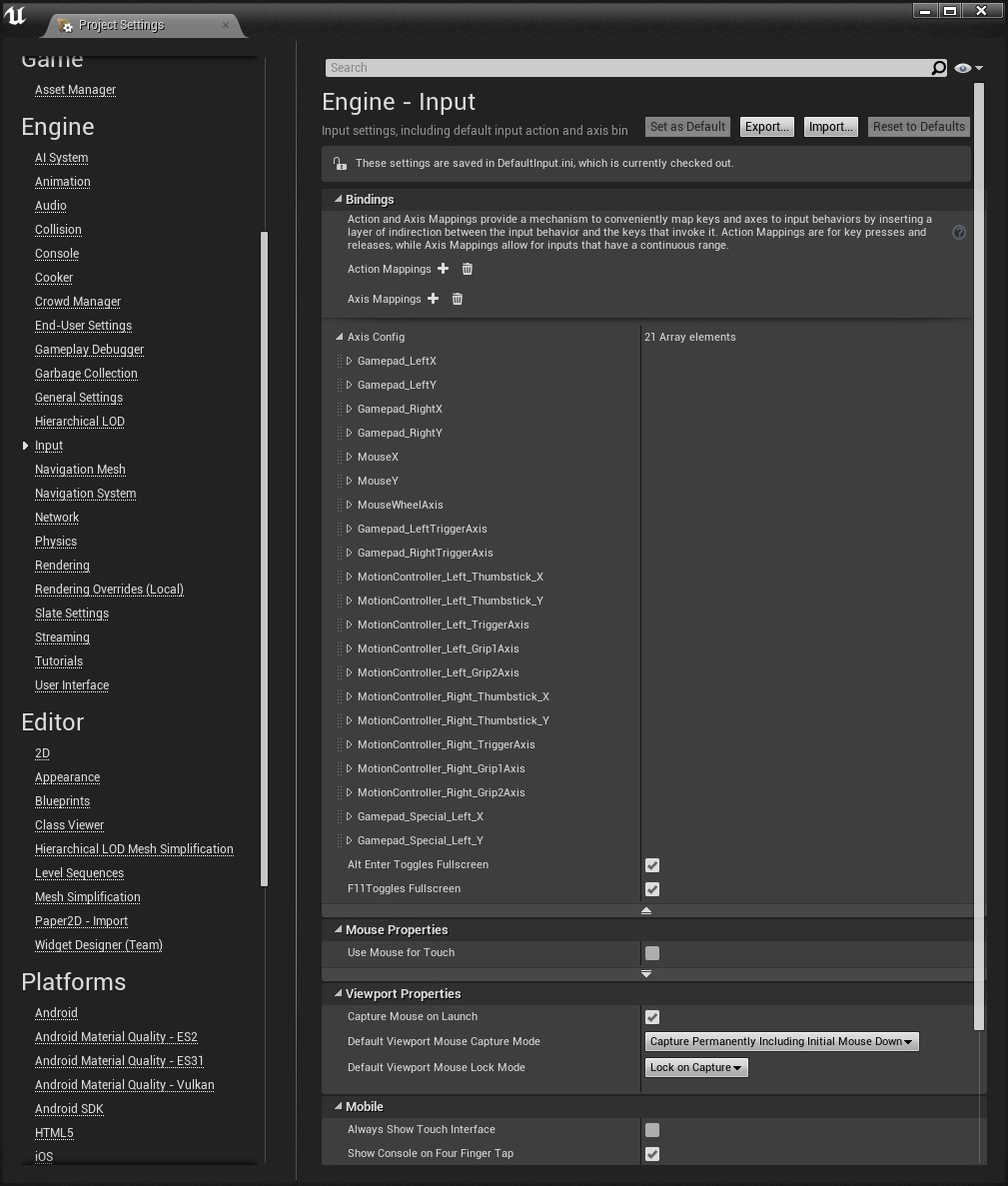The image size is (1008, 1186).
Task: Expand Gamepad_Special_Left_Y entry
Action: (349, 840)
